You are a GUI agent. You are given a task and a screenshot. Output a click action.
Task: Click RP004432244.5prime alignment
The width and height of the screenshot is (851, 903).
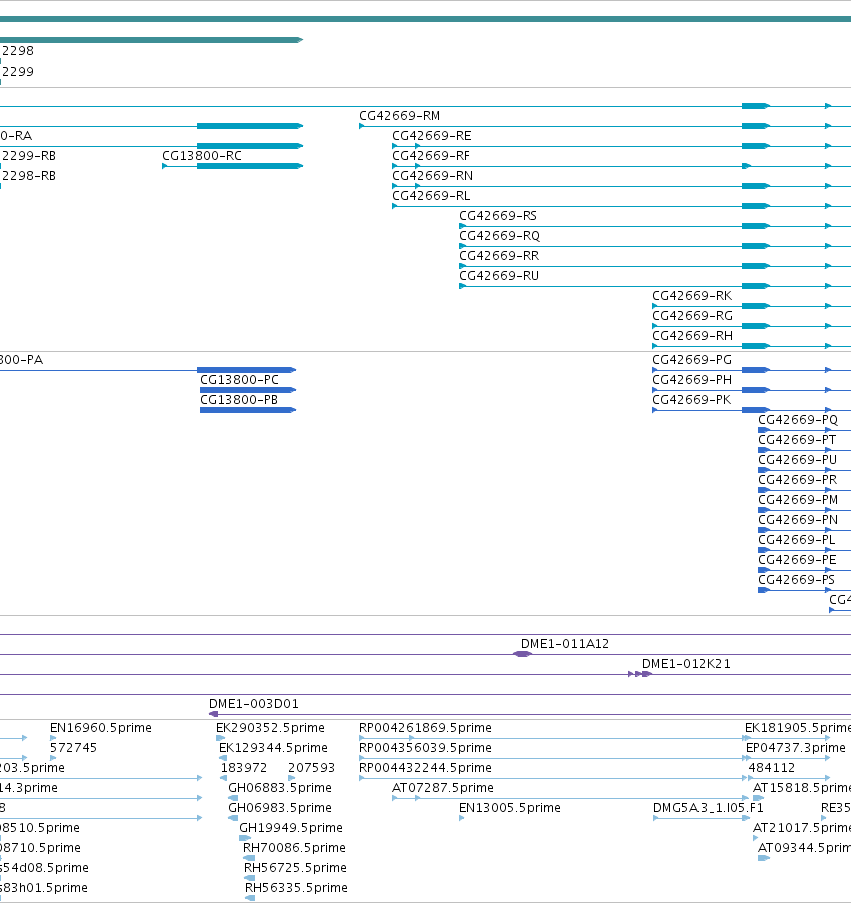[426, 768]
